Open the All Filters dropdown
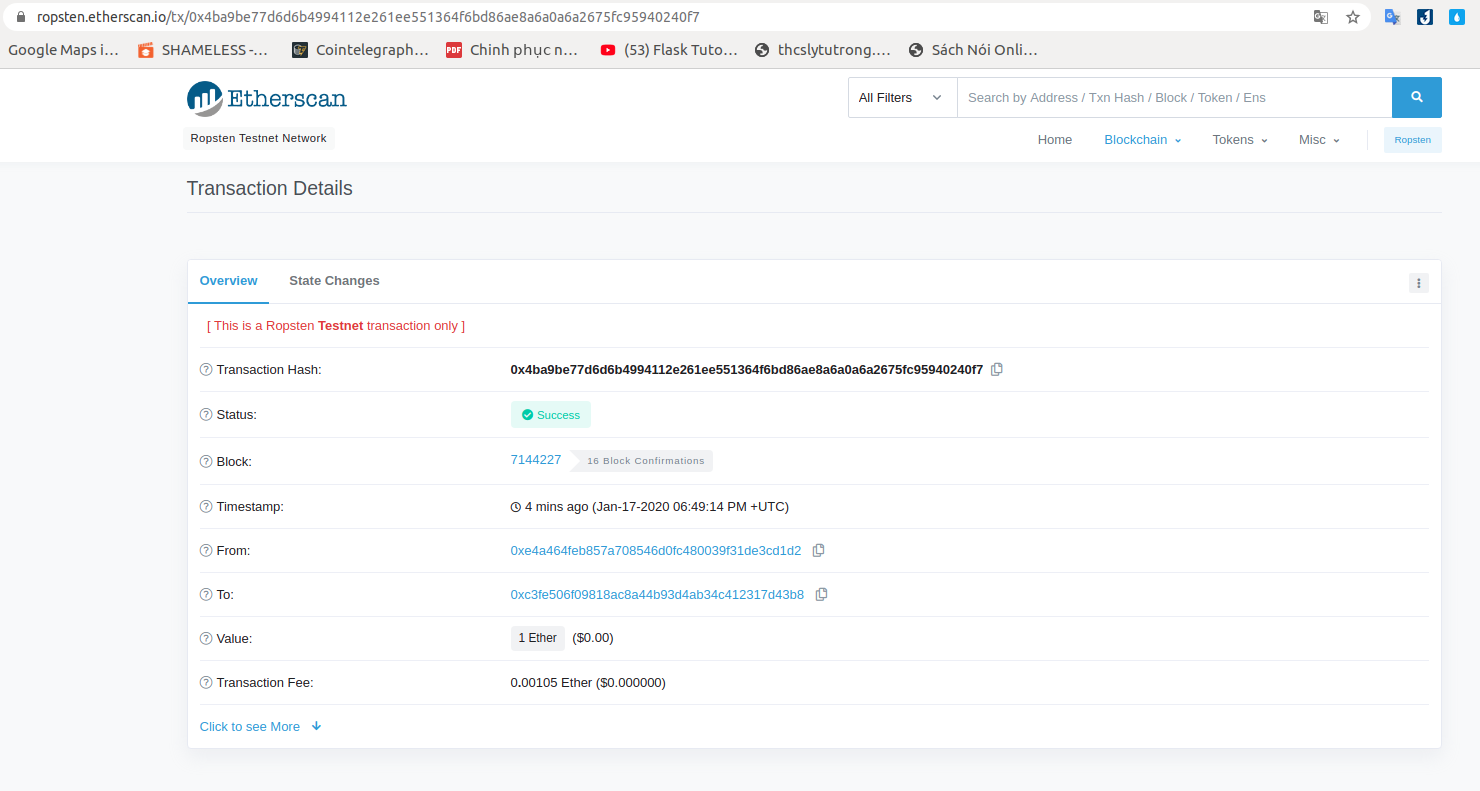Image resolution: width=1480 pixels, height=791 pixels. click(902, 97)
